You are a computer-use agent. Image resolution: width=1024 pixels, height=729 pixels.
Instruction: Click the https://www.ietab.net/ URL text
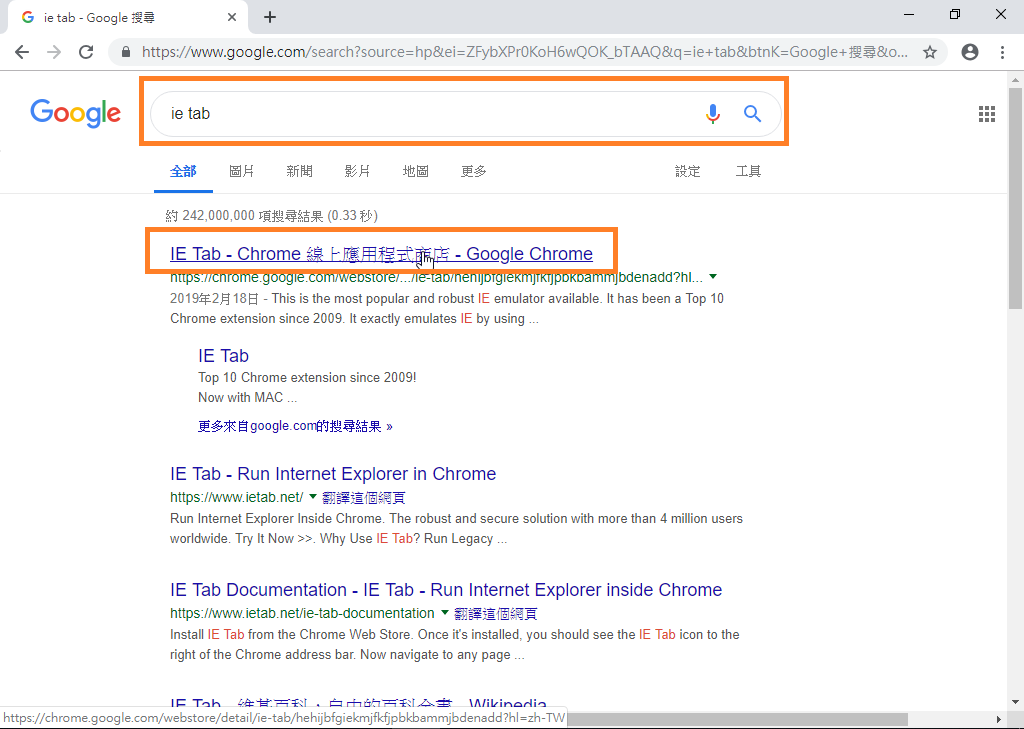[236, 497]
